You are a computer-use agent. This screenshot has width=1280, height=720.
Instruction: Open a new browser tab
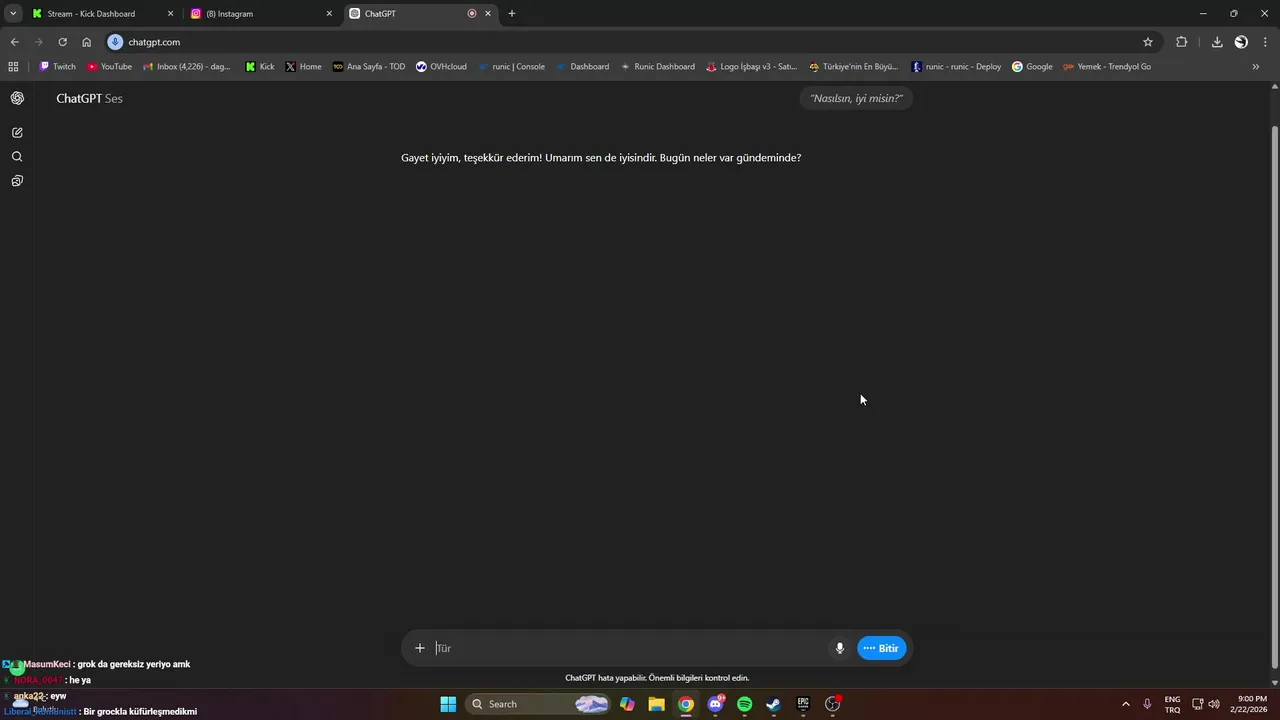(x=512, y=14)
